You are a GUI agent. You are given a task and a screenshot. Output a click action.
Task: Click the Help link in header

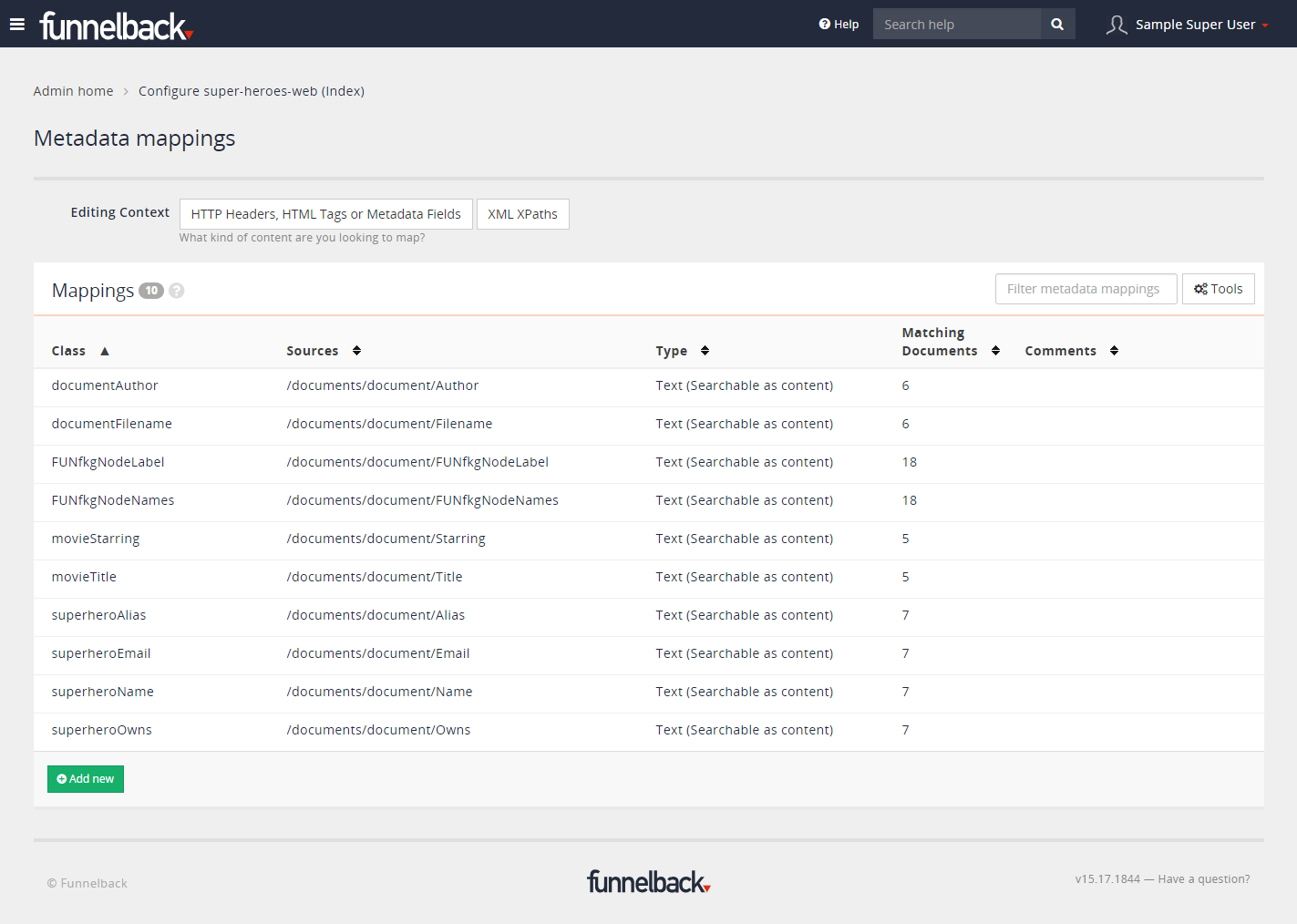point(839,25)
